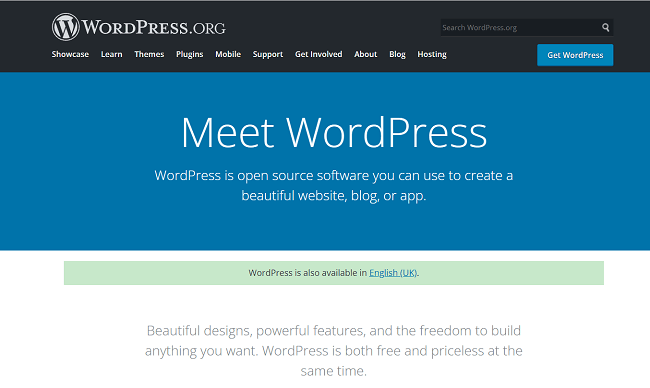This screenshot has width=650, height=388.
Task: Go to the Blog
Action: (x=397, y=54)
